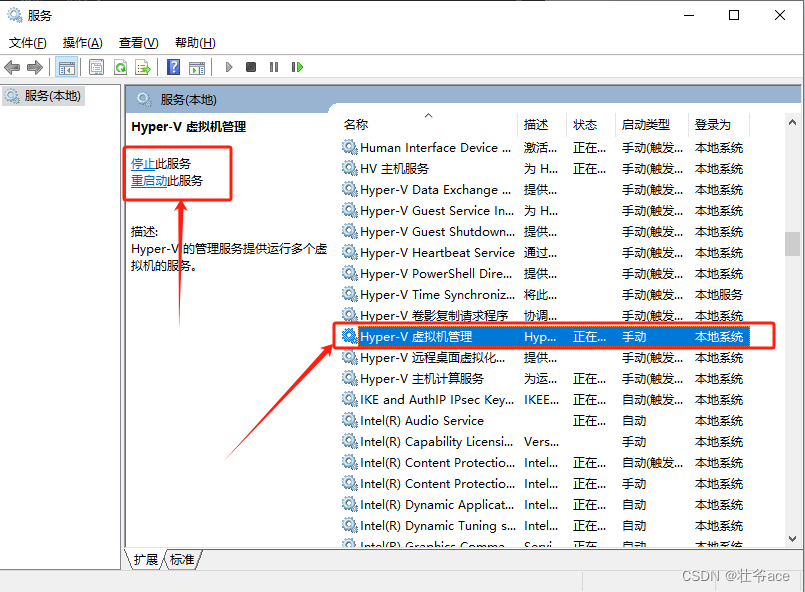Select the HV 主机服务 row
805x592 pixels.
pos(545,169)
